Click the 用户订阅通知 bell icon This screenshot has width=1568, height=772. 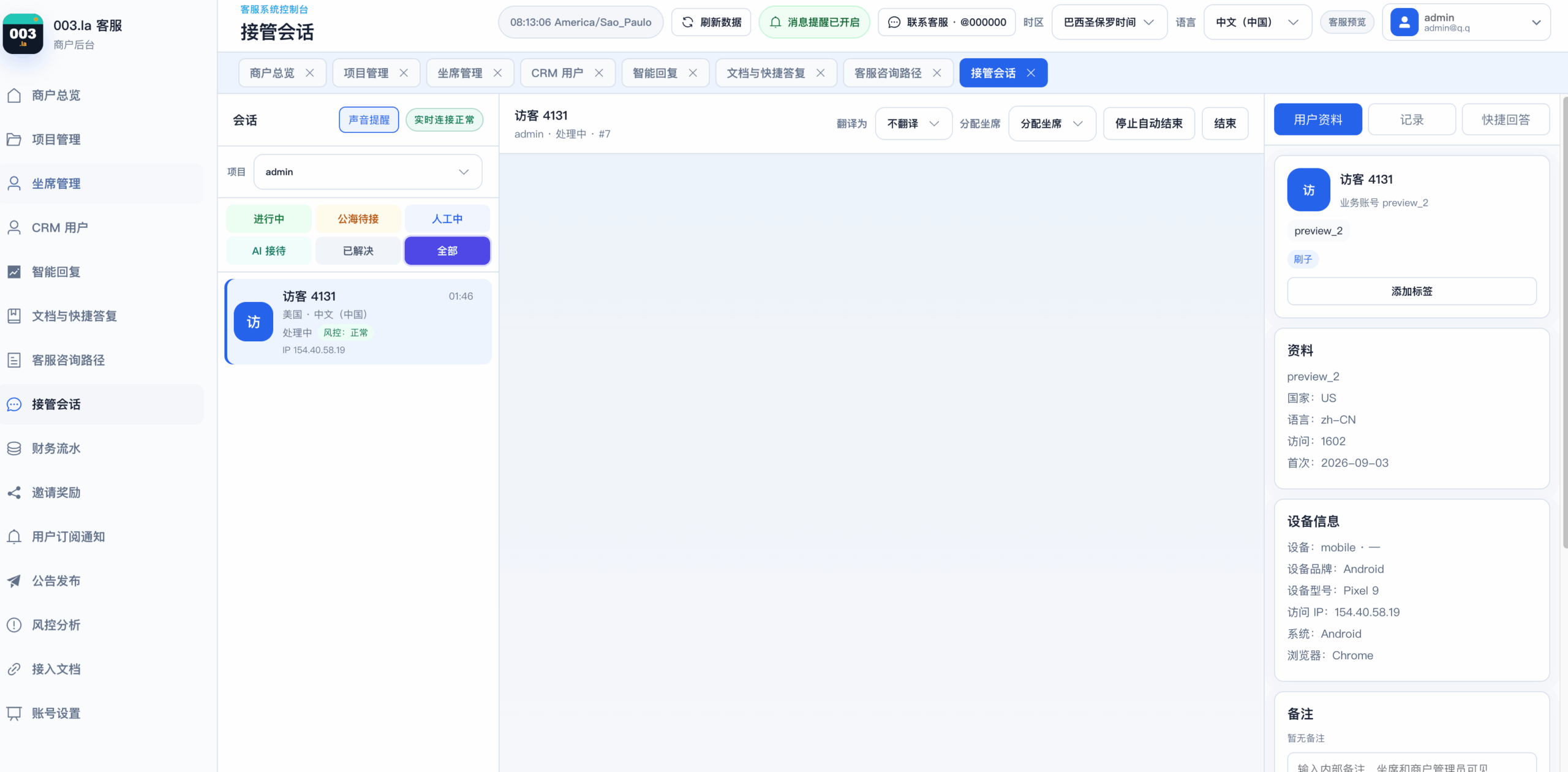point(14,537)
